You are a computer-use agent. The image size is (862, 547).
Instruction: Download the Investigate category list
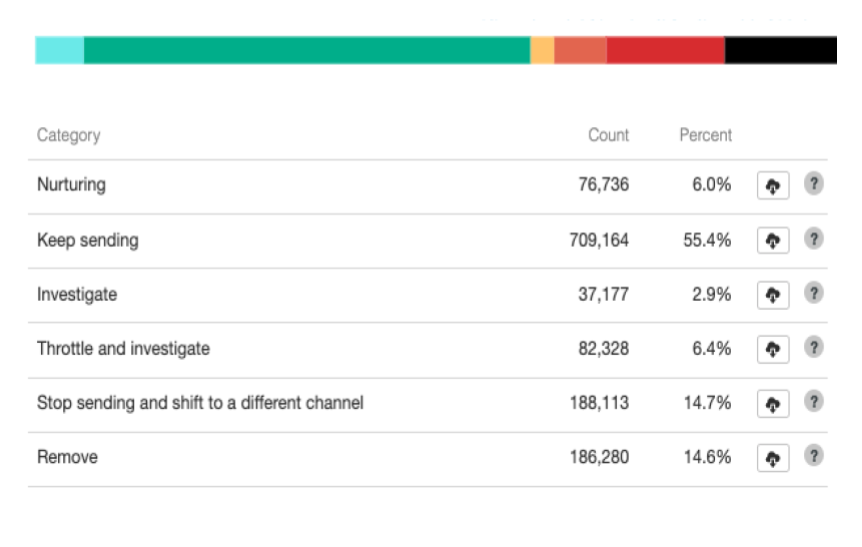[x=773, y=295]
